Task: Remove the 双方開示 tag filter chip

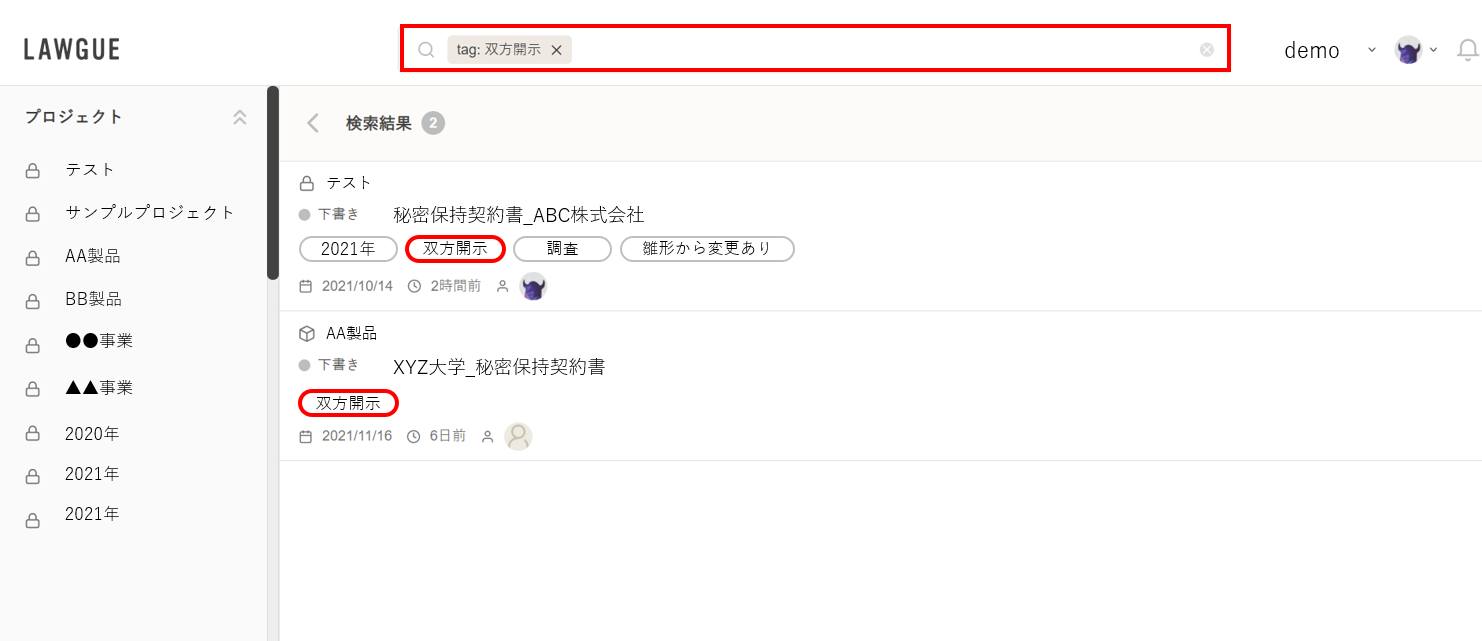Action: coord(556,50)
